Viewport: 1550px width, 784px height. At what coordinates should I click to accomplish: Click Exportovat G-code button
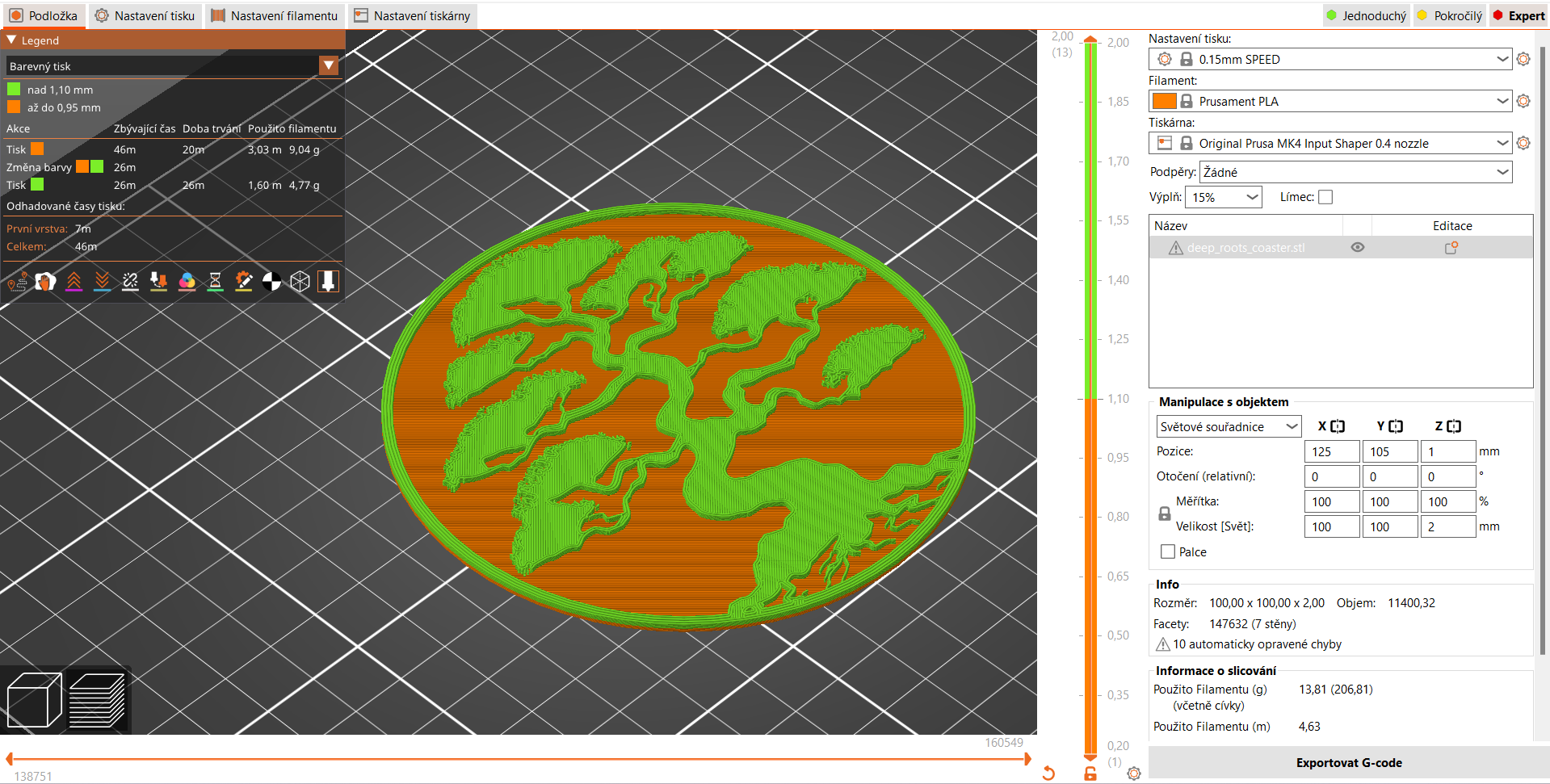click(1349, 763)
